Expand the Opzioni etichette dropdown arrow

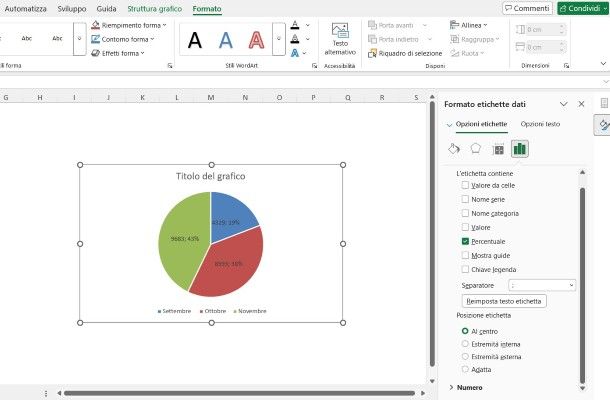[449, 125]
